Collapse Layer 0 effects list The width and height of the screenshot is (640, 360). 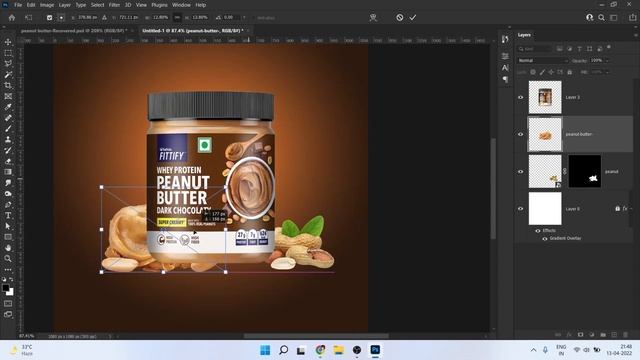(631, 209)
